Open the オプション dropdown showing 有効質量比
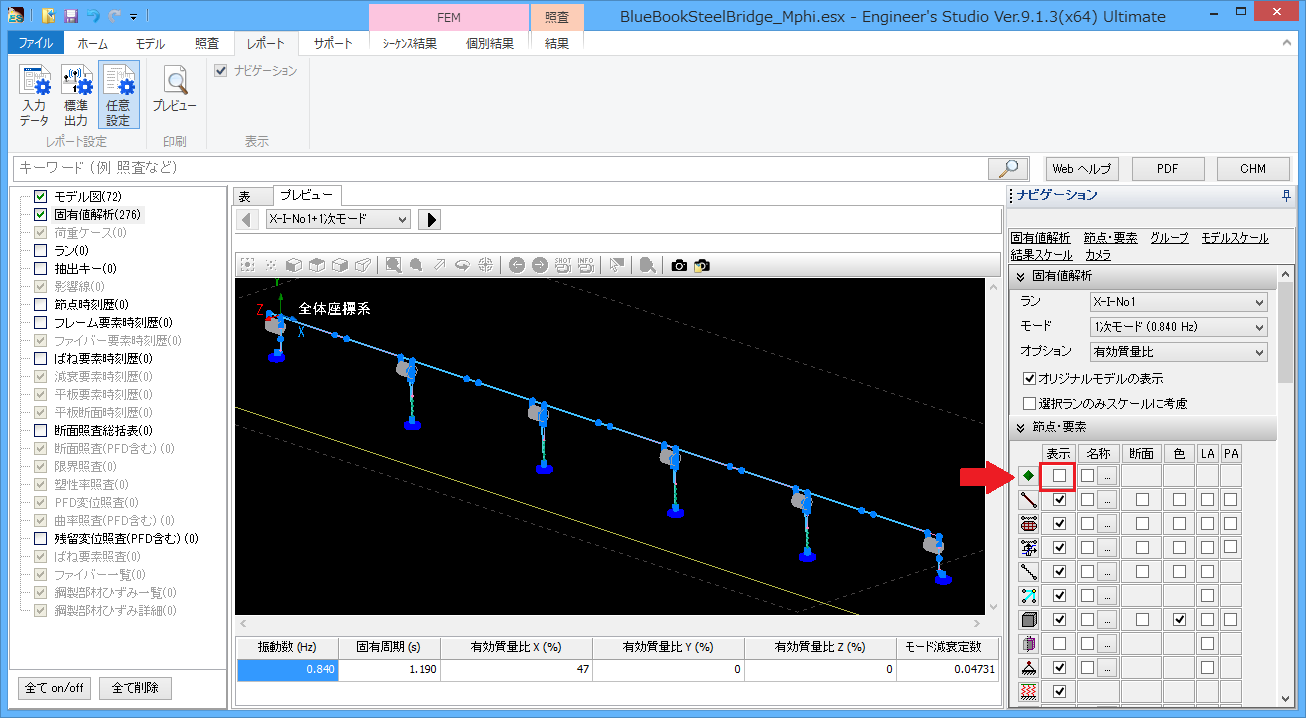The height and width of the screenshot is (718, 1306). click(x=1178, y=352)
